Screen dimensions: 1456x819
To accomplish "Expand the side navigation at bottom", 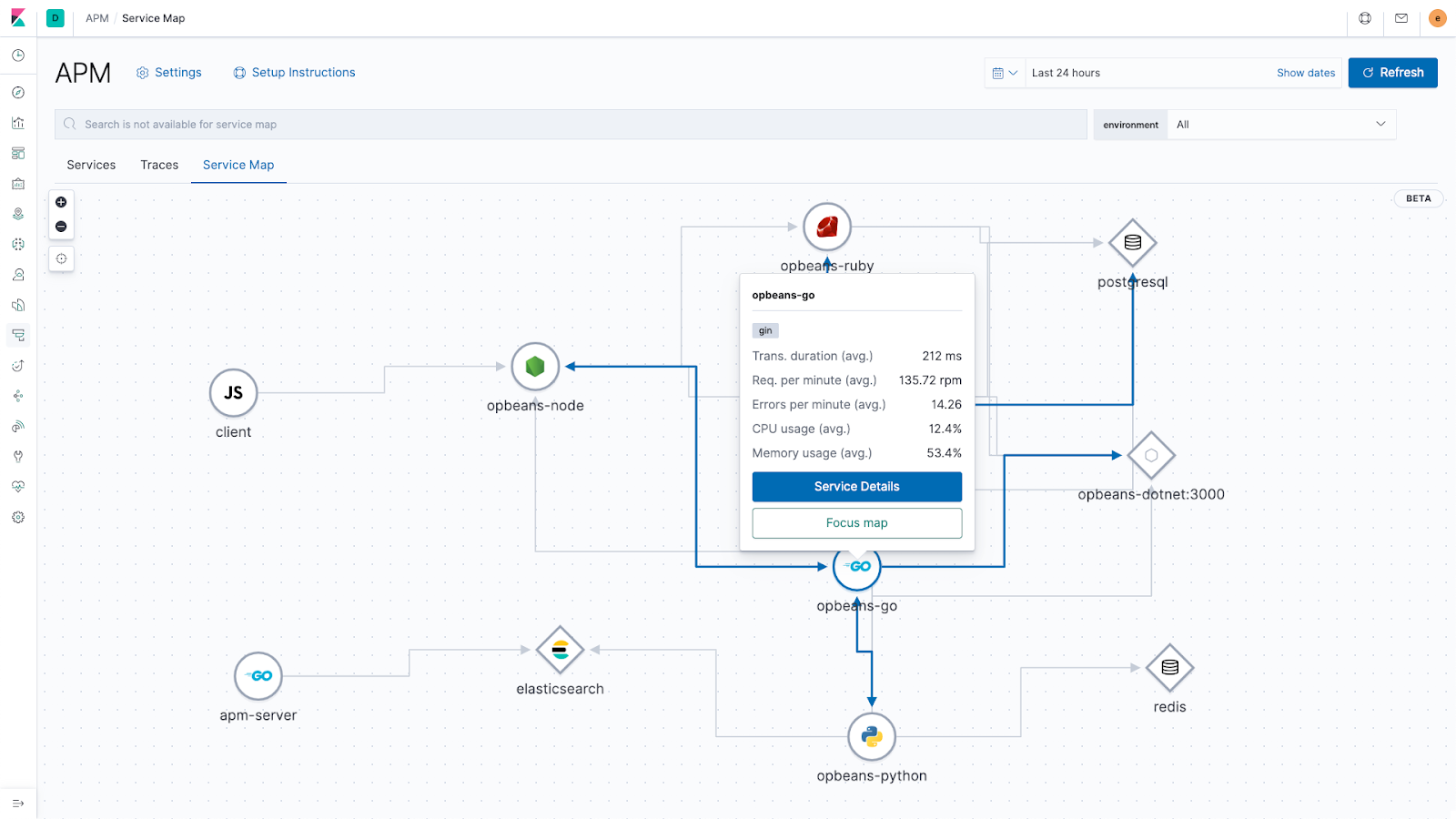I will pos(18,803).
